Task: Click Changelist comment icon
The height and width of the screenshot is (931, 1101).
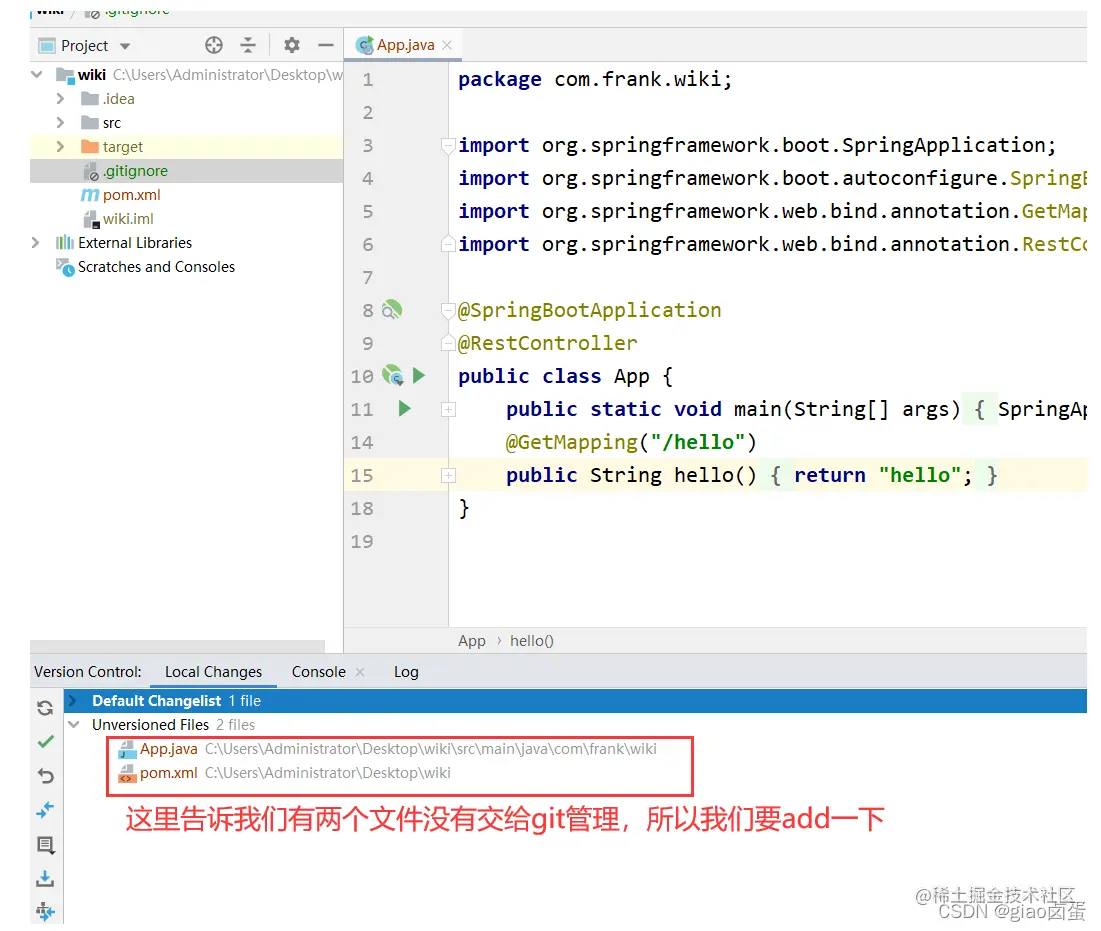Action: pos(46,845)
